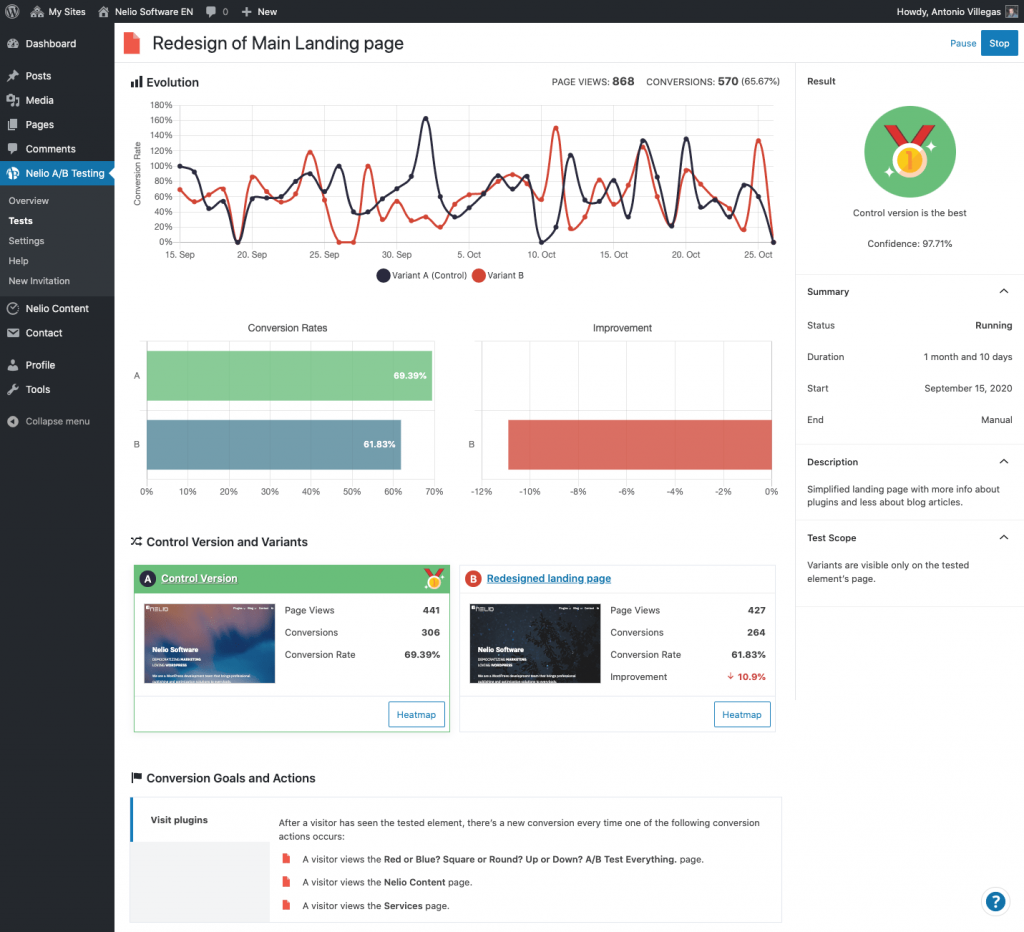1024x932 pixels.
Task: Click the Nelio Content icon
Action: tap(12, 308)
